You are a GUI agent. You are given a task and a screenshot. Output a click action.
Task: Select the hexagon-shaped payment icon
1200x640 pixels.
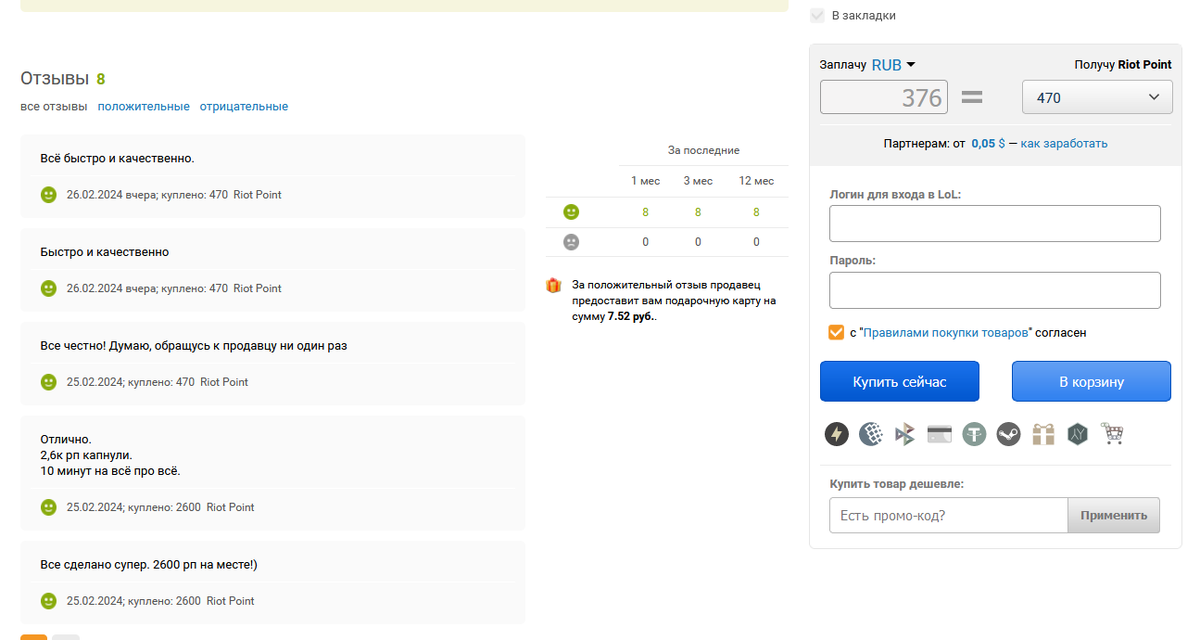point(1077,434)
